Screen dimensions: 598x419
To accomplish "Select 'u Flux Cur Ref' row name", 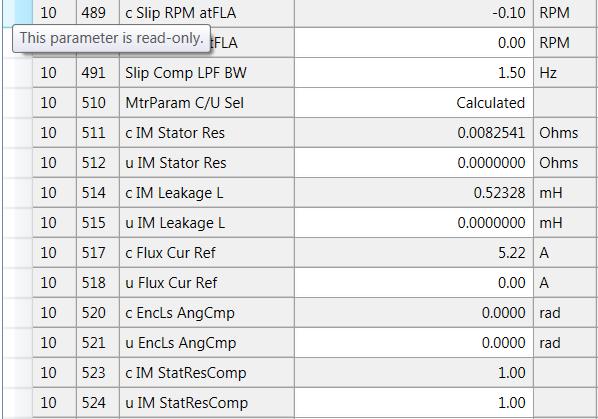I will (171, 283).
